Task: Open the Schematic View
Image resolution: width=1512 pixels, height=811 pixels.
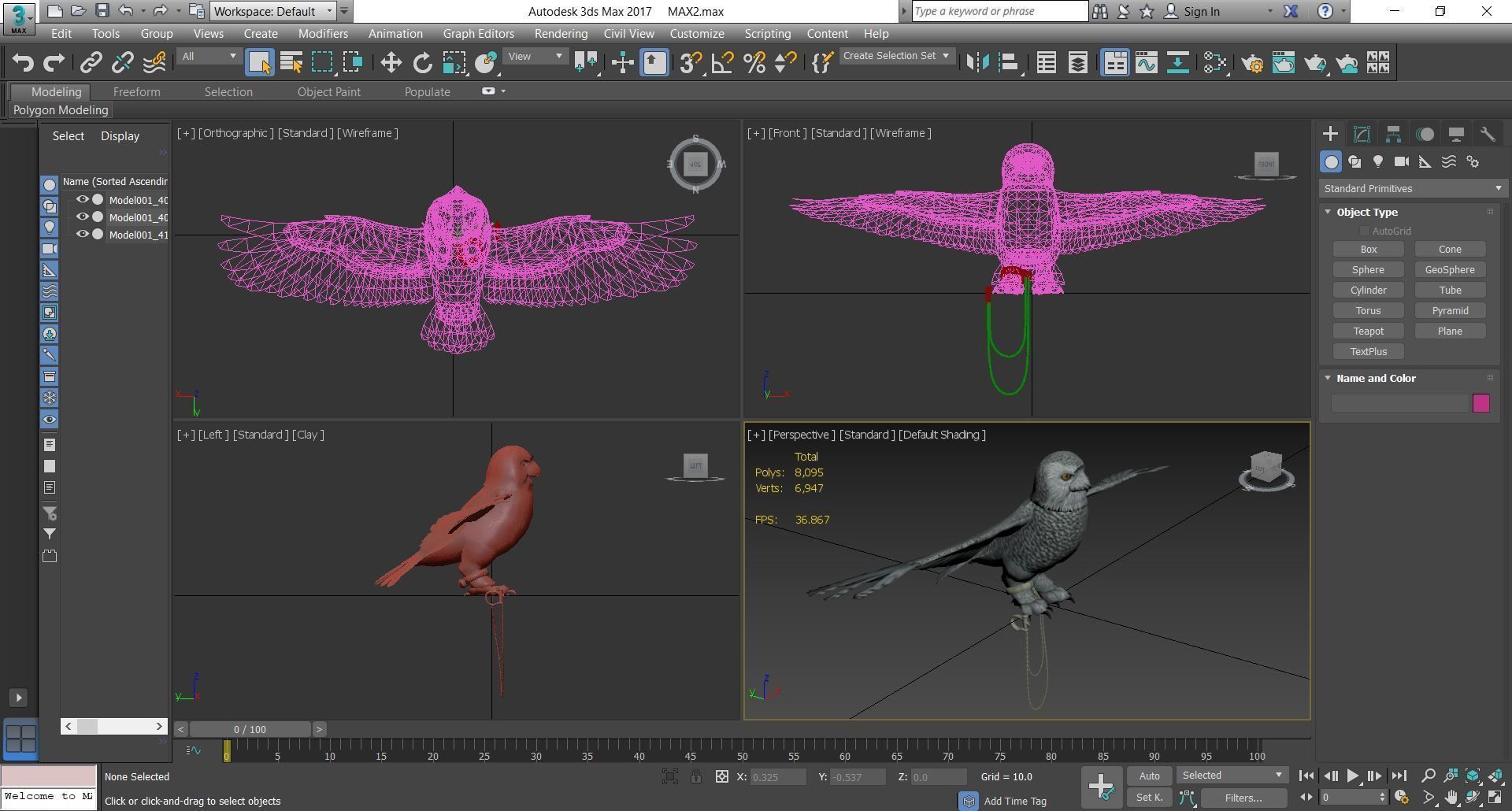Action: [x=1177, y=62]
